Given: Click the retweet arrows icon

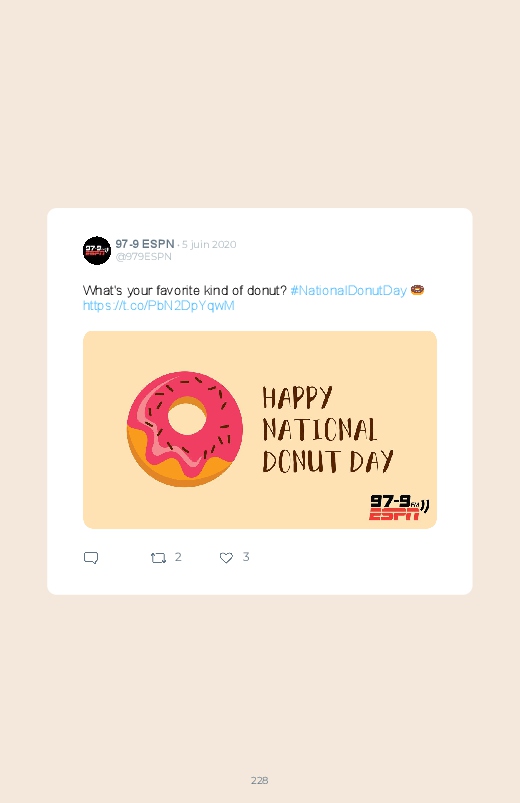Looking at the screenshot, I should tap(158, 558).
